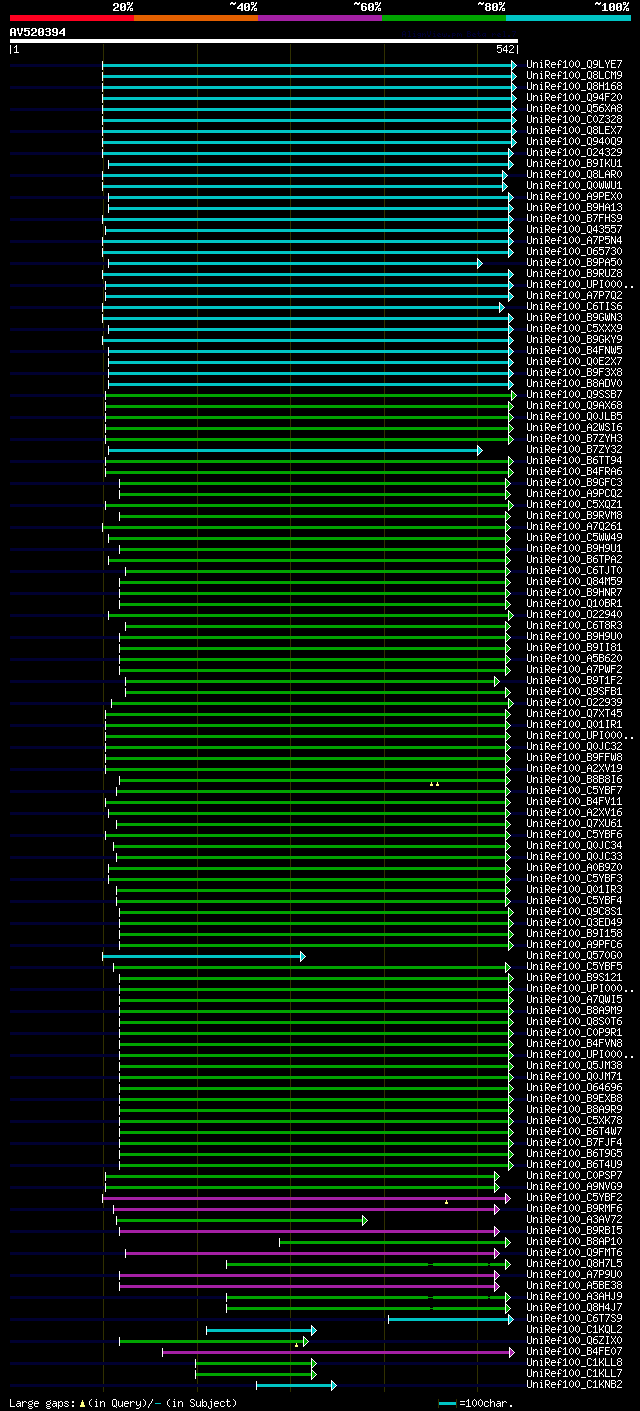Select the UniRef100_Q570G0 label
Viewport: 640px width, 1411px height.
(574, 955)
